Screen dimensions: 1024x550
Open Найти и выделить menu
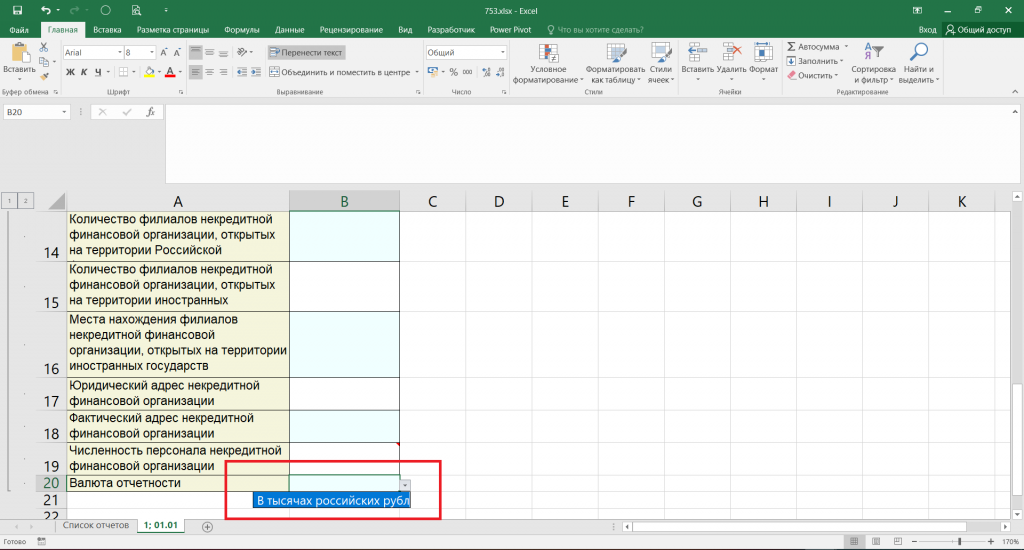tap(918, 63)
